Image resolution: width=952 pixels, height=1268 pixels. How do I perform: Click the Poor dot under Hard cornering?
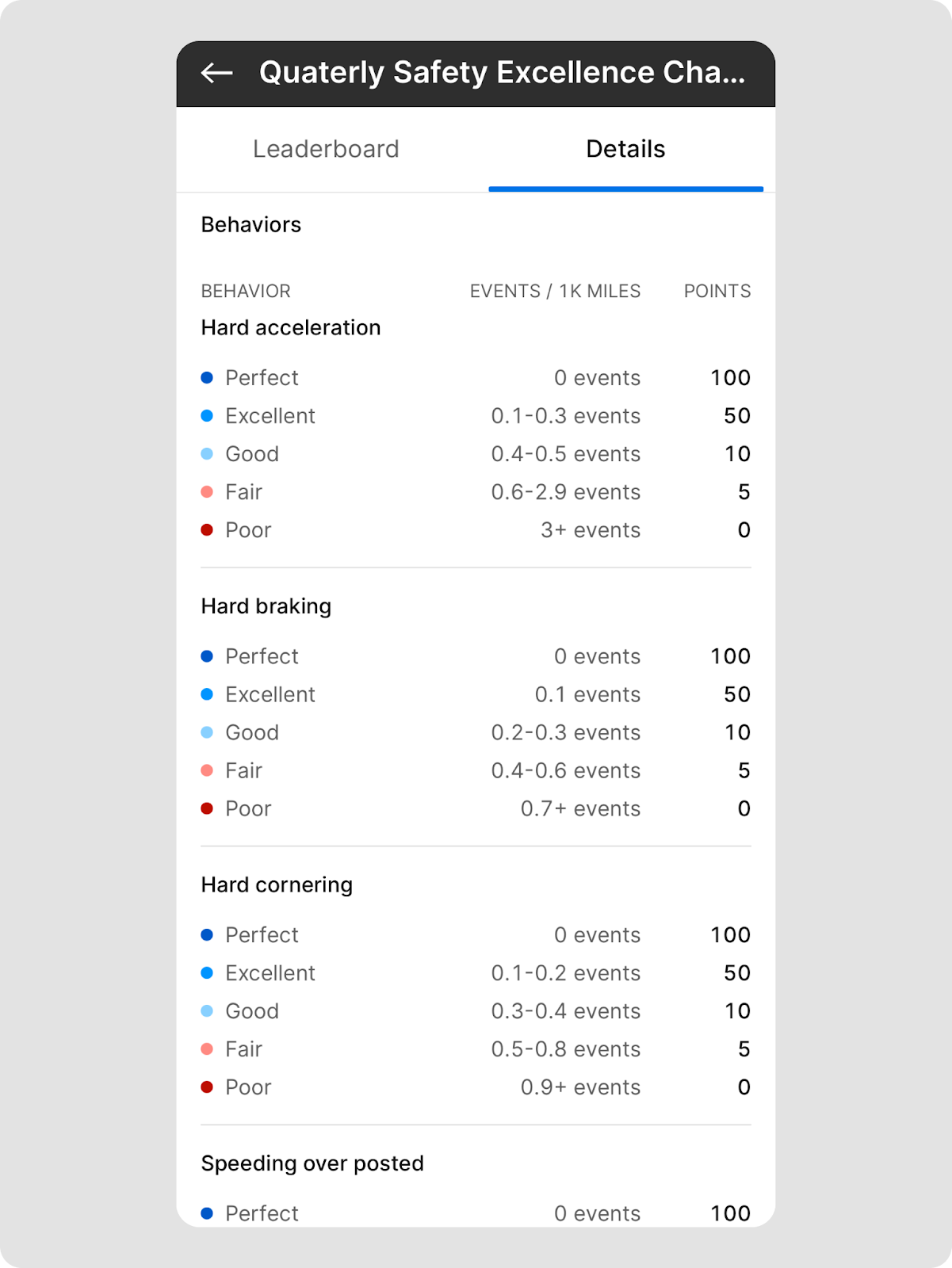[207, 1087]
